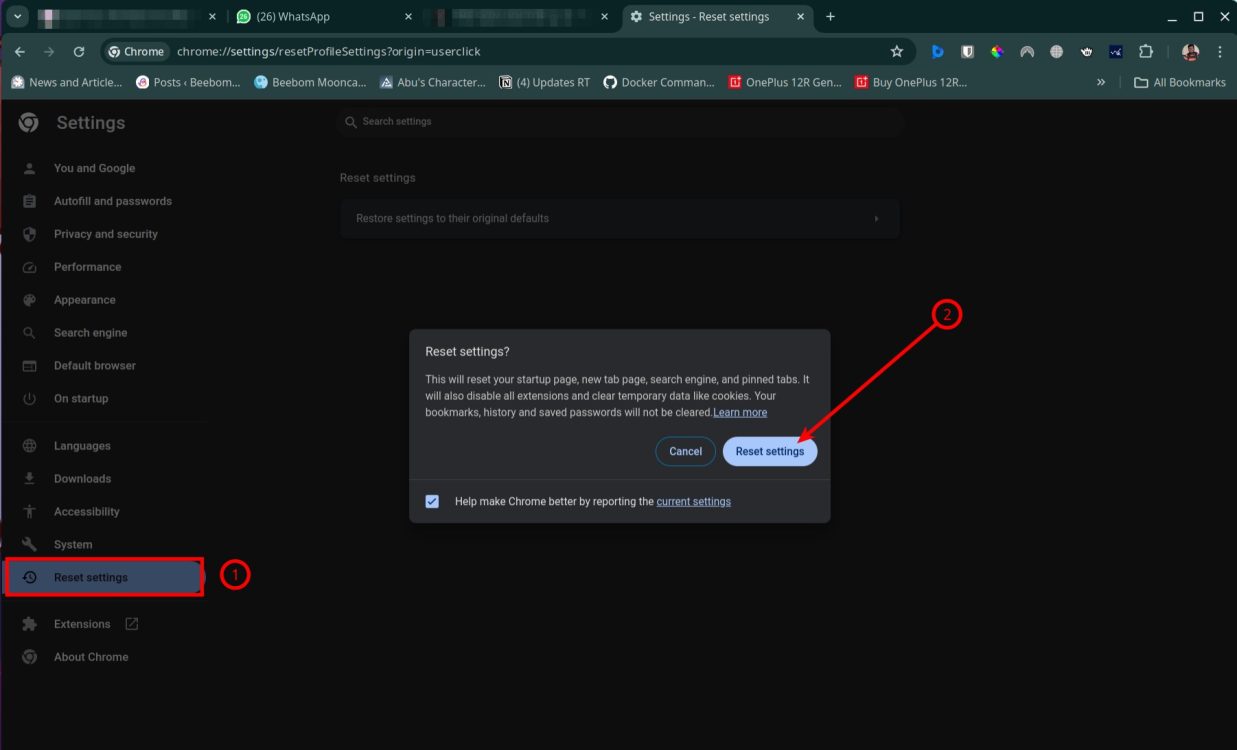
Task: Open the Learn more link in dialog
Action: click(x=740, y=412)
